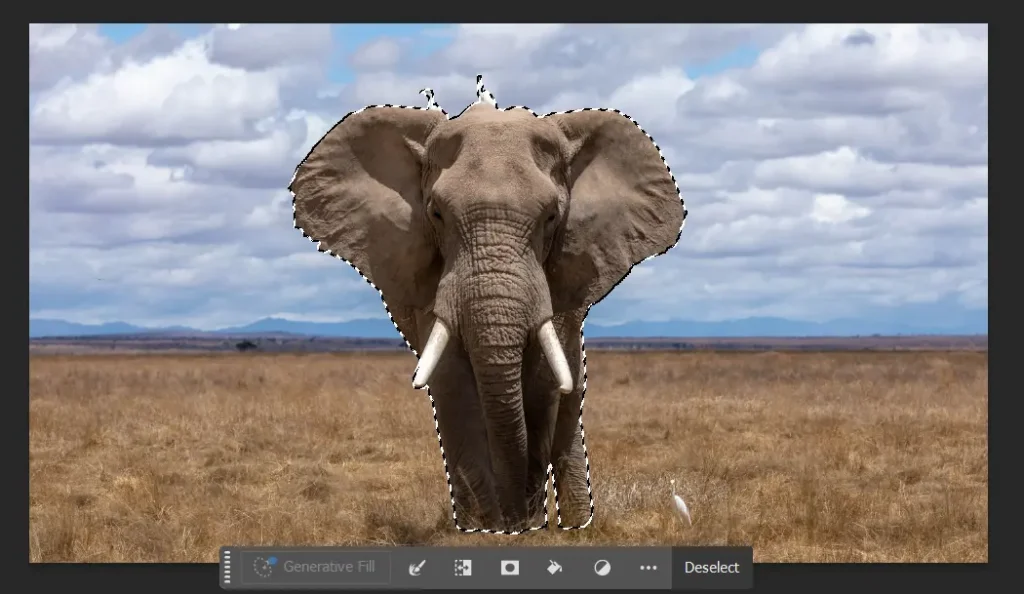1024x594 pixels.
Task: Select the Modify selection brush icon
Action: (417, 568)
